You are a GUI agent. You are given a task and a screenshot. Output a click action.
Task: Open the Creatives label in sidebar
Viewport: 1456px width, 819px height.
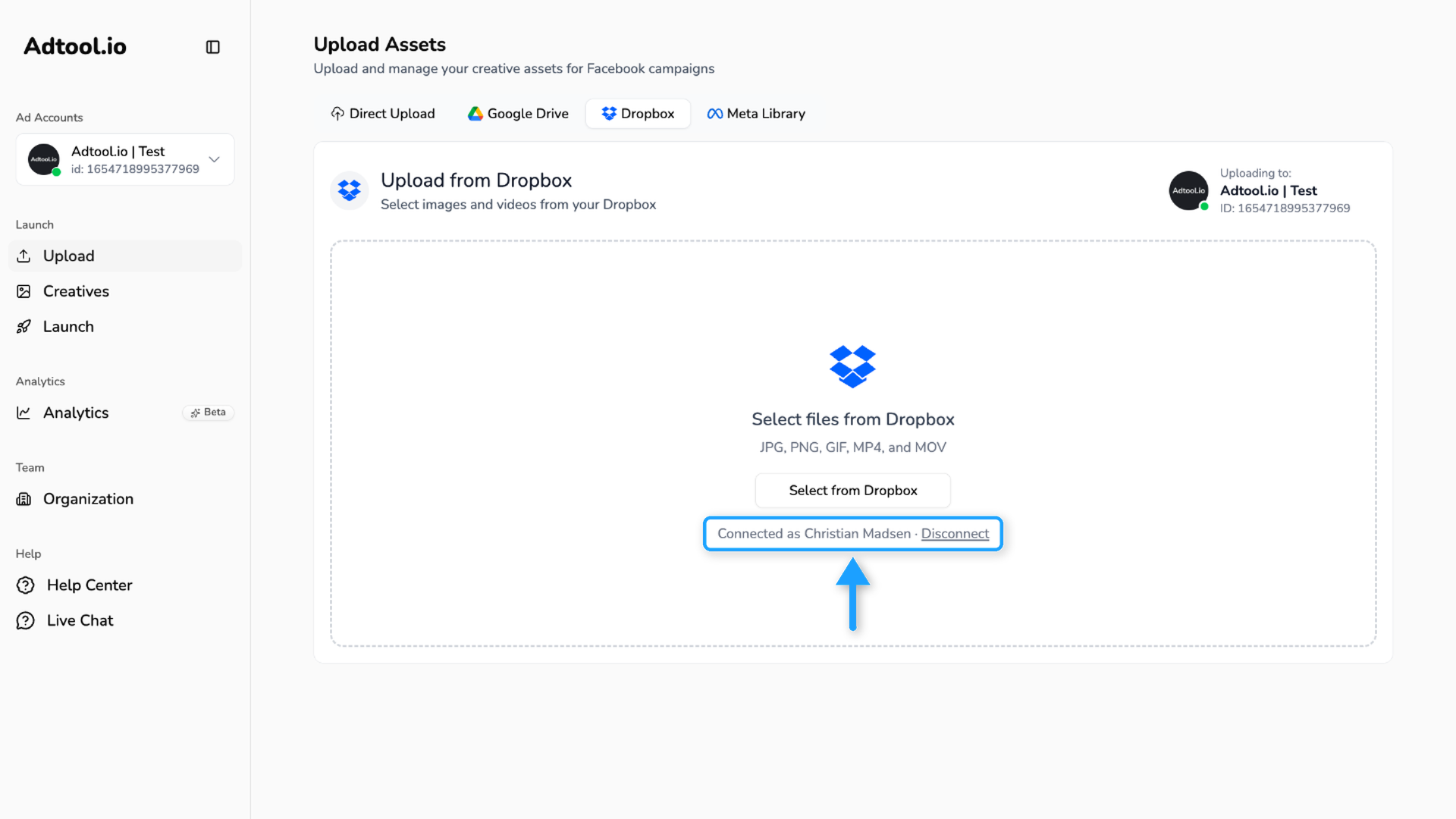pos(76,291)
